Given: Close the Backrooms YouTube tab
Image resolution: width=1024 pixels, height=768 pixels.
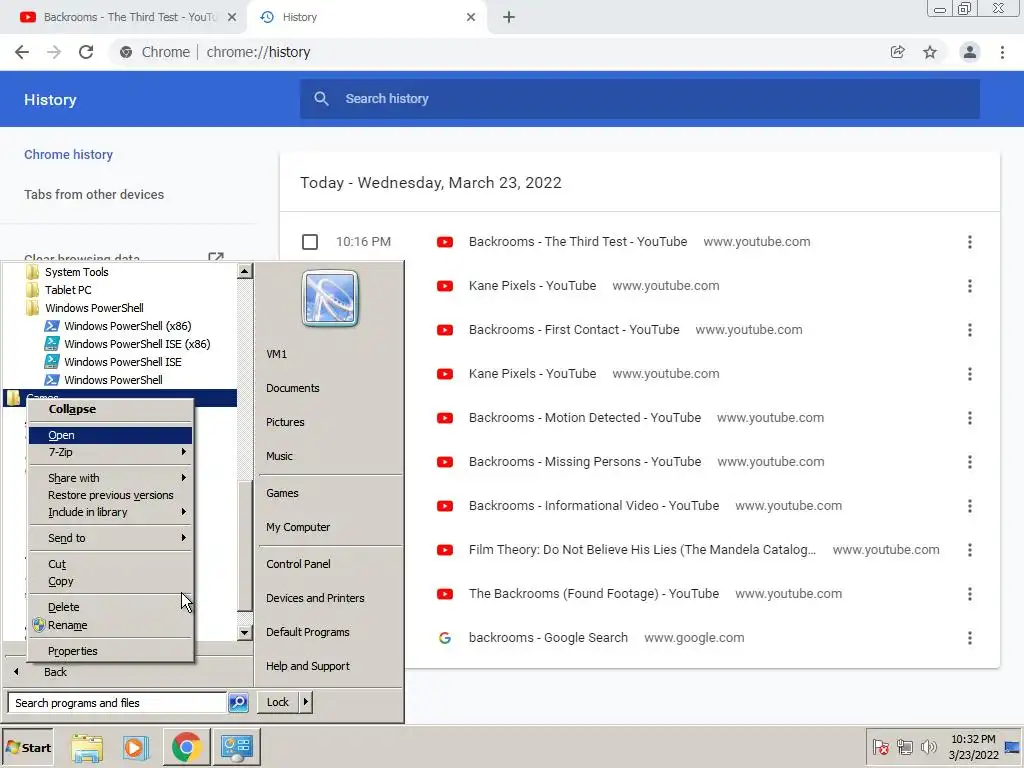Looking at the screenshot, I should pyautogui.click(x=232, y=17).
